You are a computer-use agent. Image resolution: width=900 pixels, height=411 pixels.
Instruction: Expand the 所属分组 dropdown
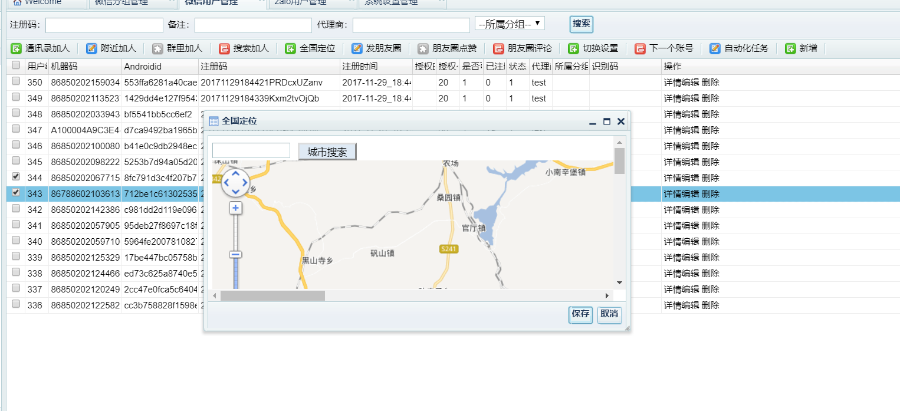[x=510, y=23]
